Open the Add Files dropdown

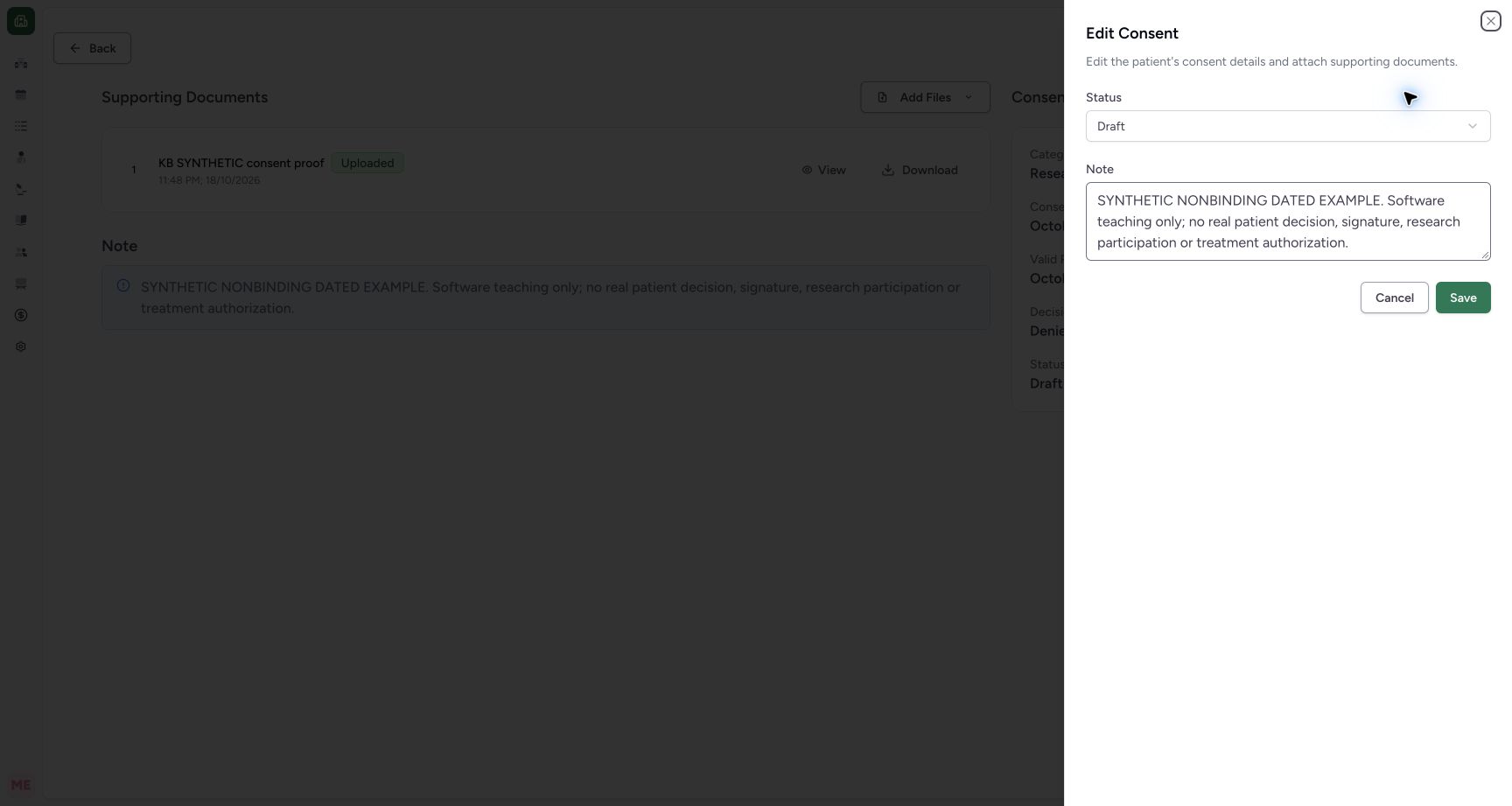pyautogui.click(x=925, y=97)
